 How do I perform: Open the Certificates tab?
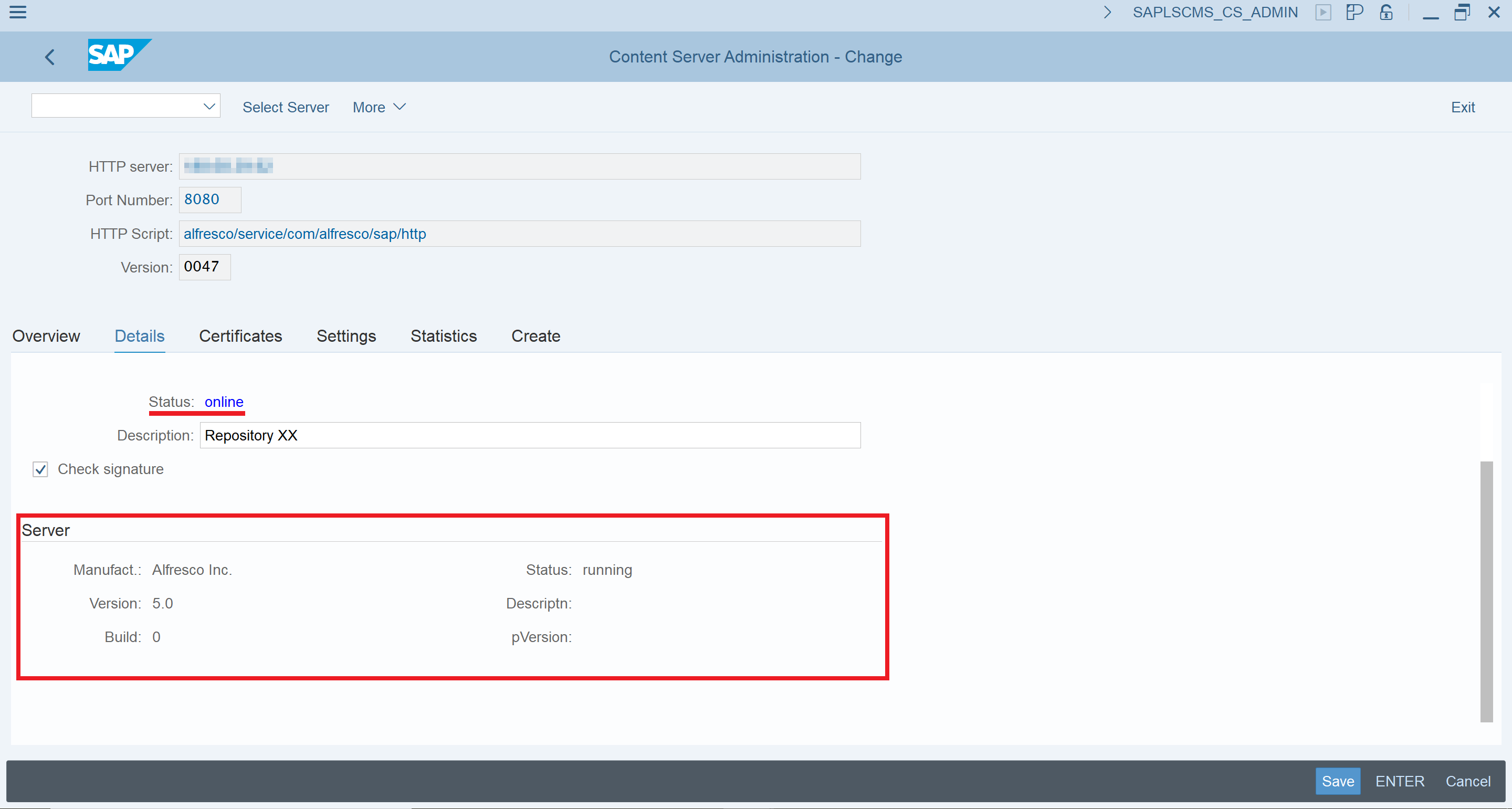click(240, 336)
